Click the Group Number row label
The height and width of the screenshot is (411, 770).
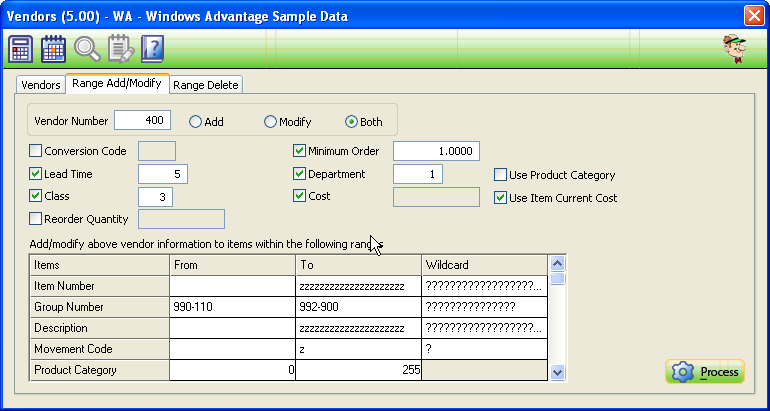100,307
